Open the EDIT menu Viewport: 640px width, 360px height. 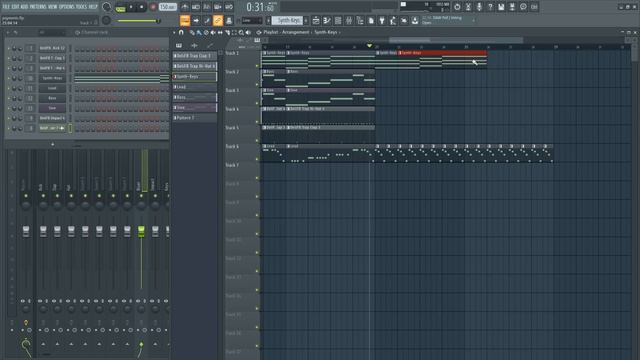(x=15, y=7)
